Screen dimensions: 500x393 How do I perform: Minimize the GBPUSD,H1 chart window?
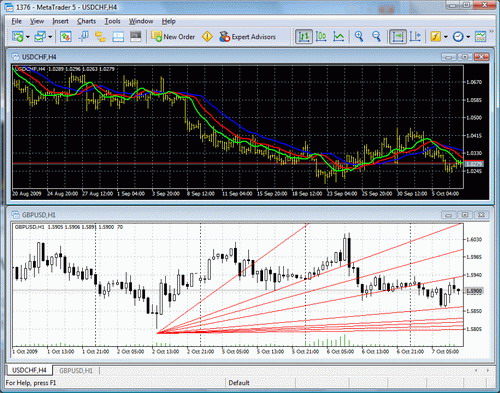(449, 215)
